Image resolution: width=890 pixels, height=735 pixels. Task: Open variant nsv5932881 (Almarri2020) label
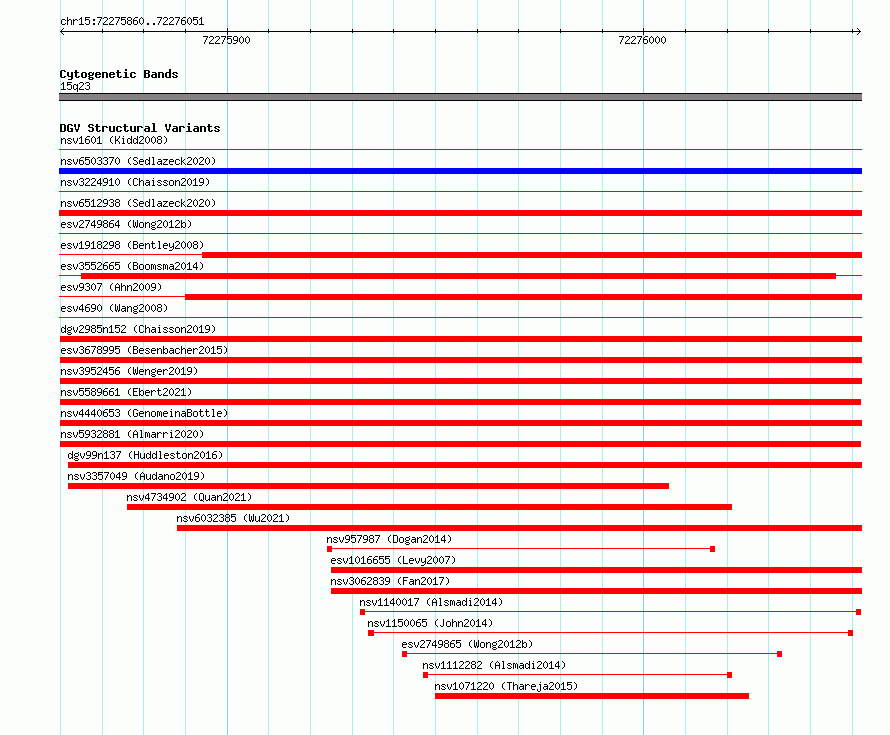(132, 434)
